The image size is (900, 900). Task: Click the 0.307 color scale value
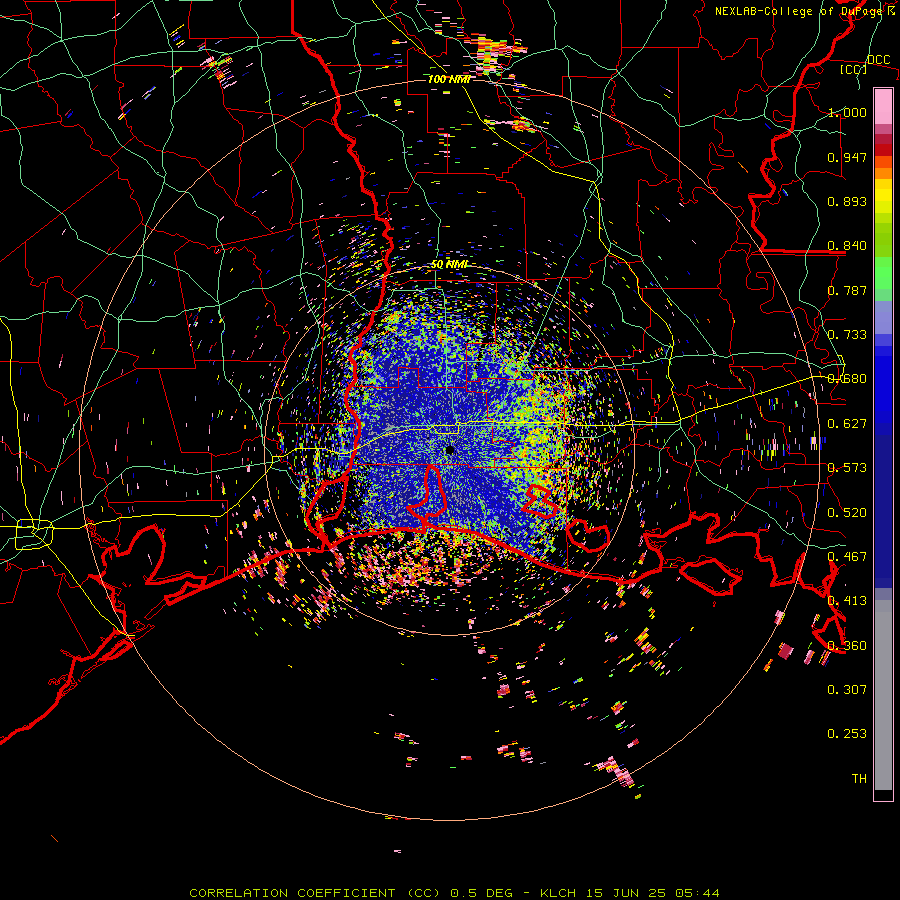click(847, 690)
